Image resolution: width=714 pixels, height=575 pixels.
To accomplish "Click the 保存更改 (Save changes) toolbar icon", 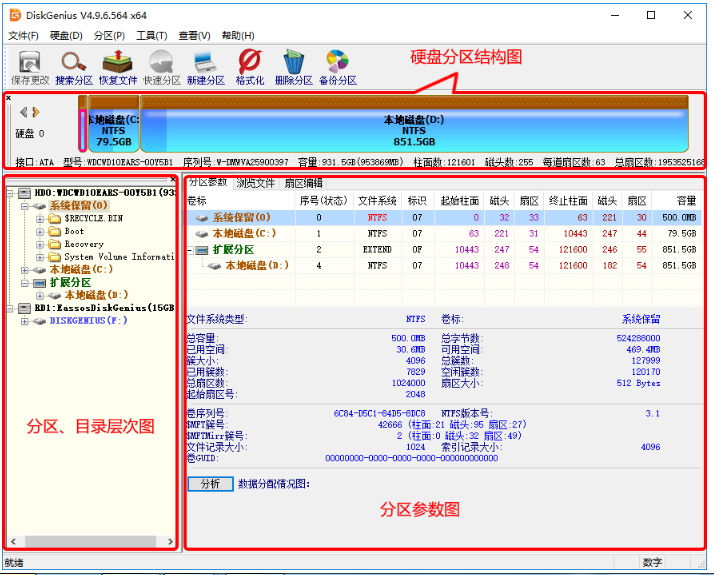I will tap(30, 67).
